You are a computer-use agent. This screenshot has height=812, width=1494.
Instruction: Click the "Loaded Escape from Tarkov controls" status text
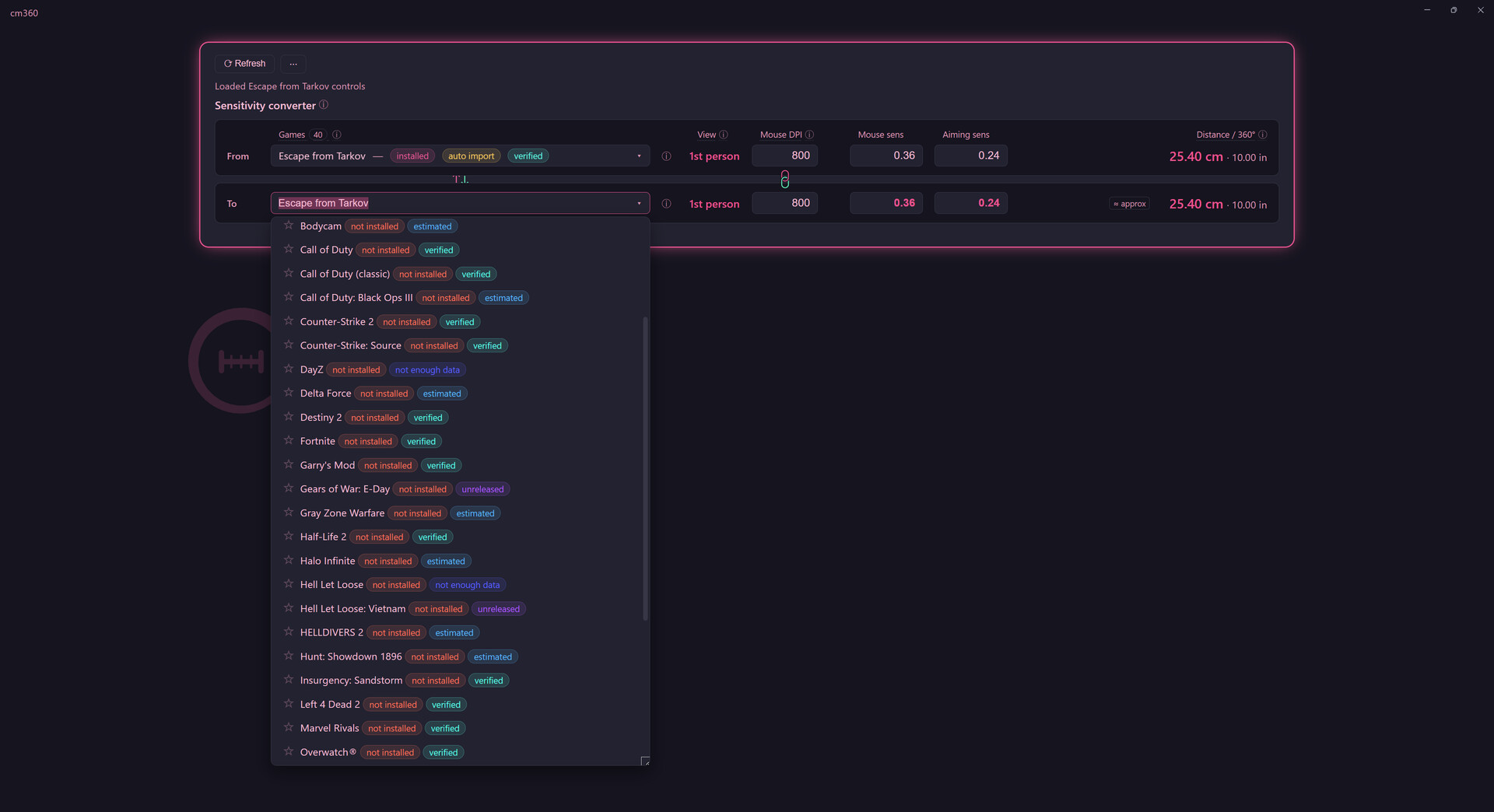click(289, 86)
